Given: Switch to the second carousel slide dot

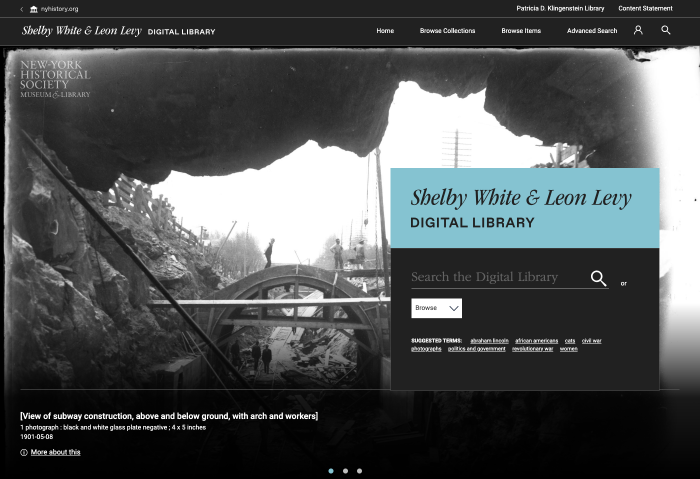Looking at the screenshot, I should [345, 471].
